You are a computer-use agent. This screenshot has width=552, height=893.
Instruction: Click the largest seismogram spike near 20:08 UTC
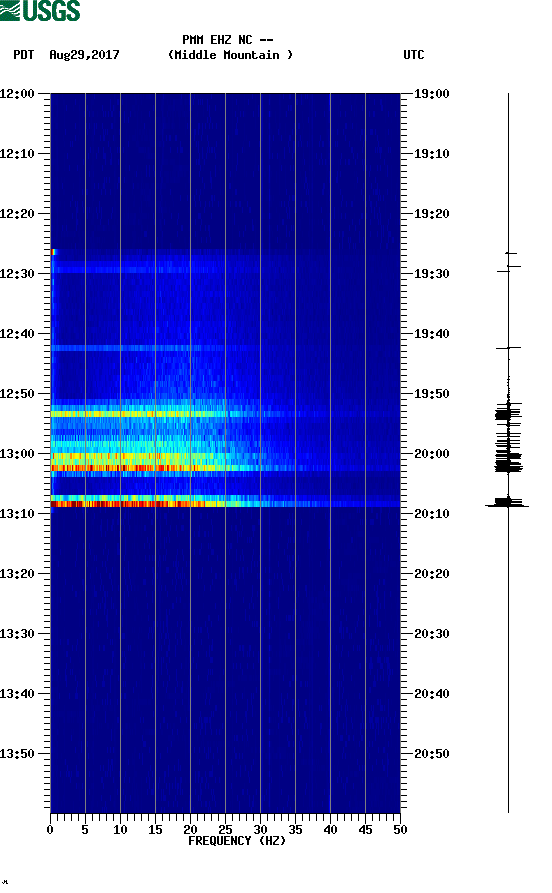(x=507, y=505)
